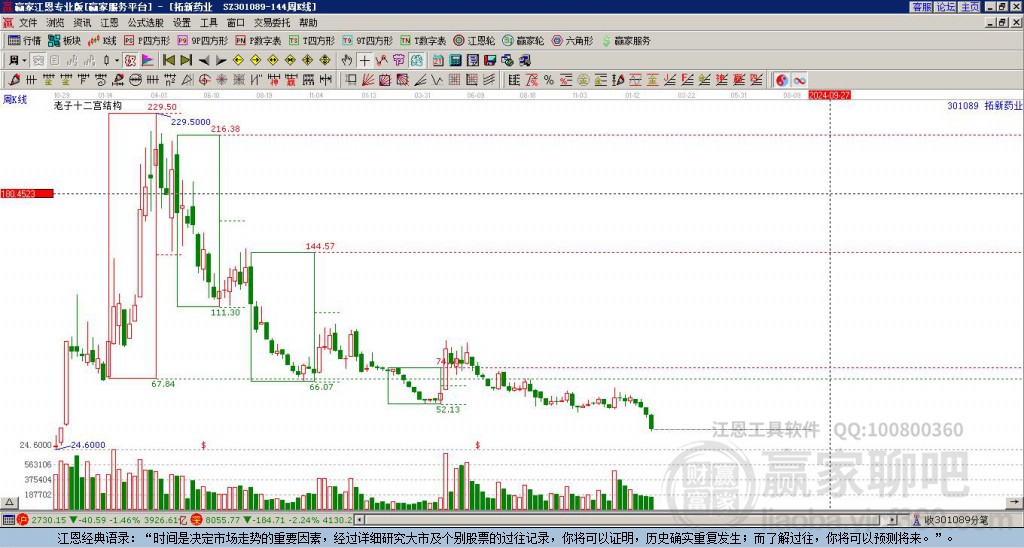This screenshot has width=1024, height=548.
Task: Open the T四方形 tool
Action: [312, 40]
